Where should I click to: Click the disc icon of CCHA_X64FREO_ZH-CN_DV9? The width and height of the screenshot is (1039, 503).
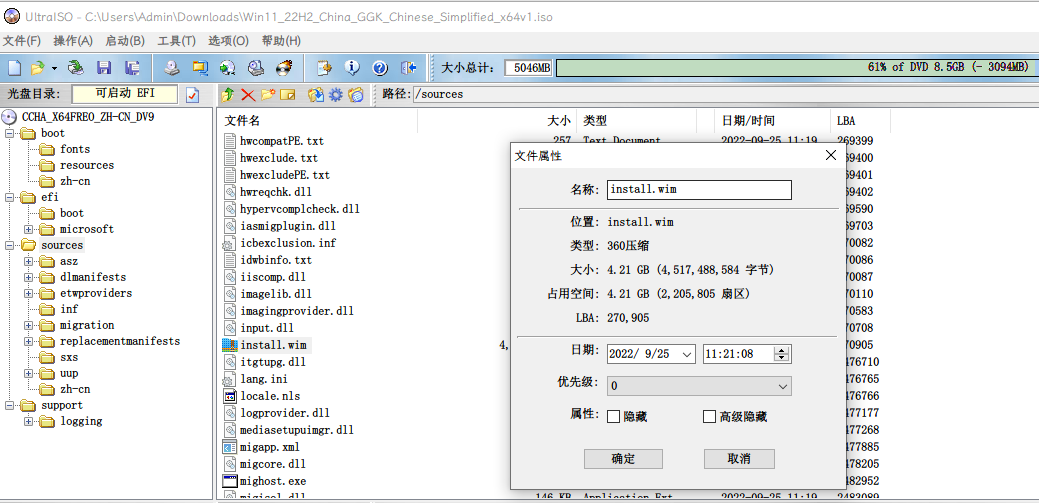click(x=9, y=117)
